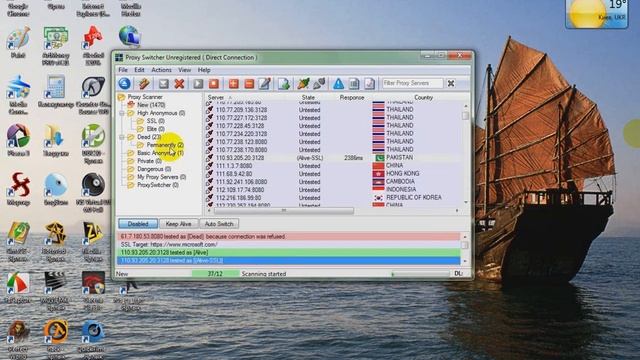Viewport: 640px width, 360px height.
Task: Click the document with green arrow icon
Action: pyautogui.click(x=284, y=84)
